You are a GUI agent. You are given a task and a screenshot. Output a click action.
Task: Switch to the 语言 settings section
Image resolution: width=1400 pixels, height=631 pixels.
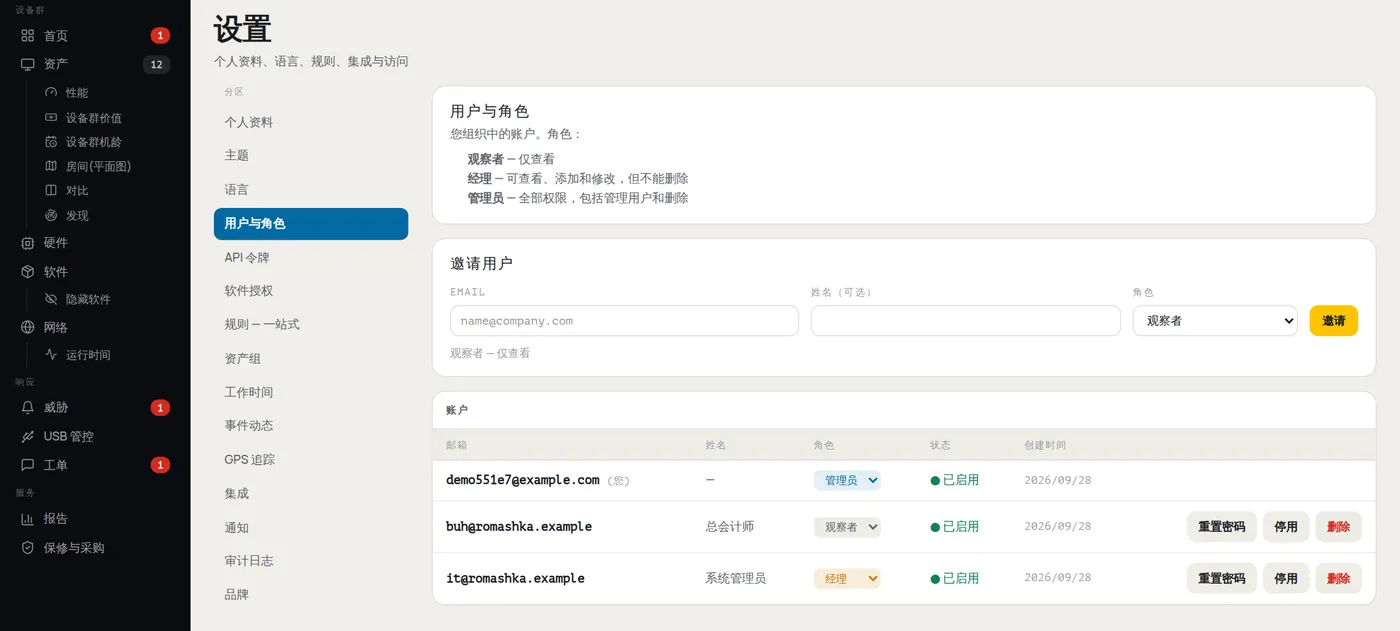pyautogui.click(x=311, y=190)
